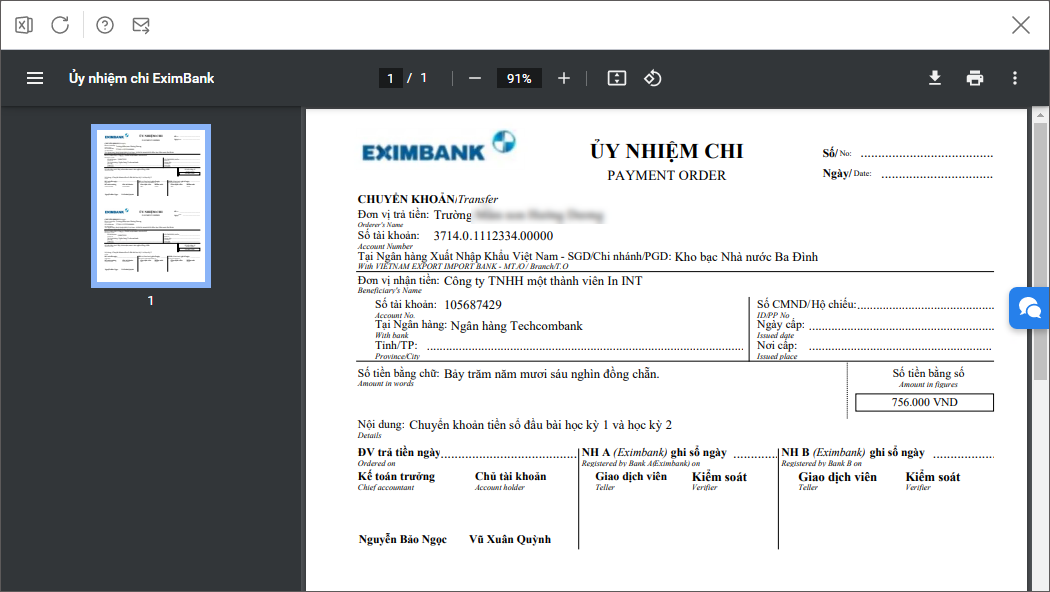Download the PDF file
Screen dimensions: 1050x592
click(x=935, y=78)
